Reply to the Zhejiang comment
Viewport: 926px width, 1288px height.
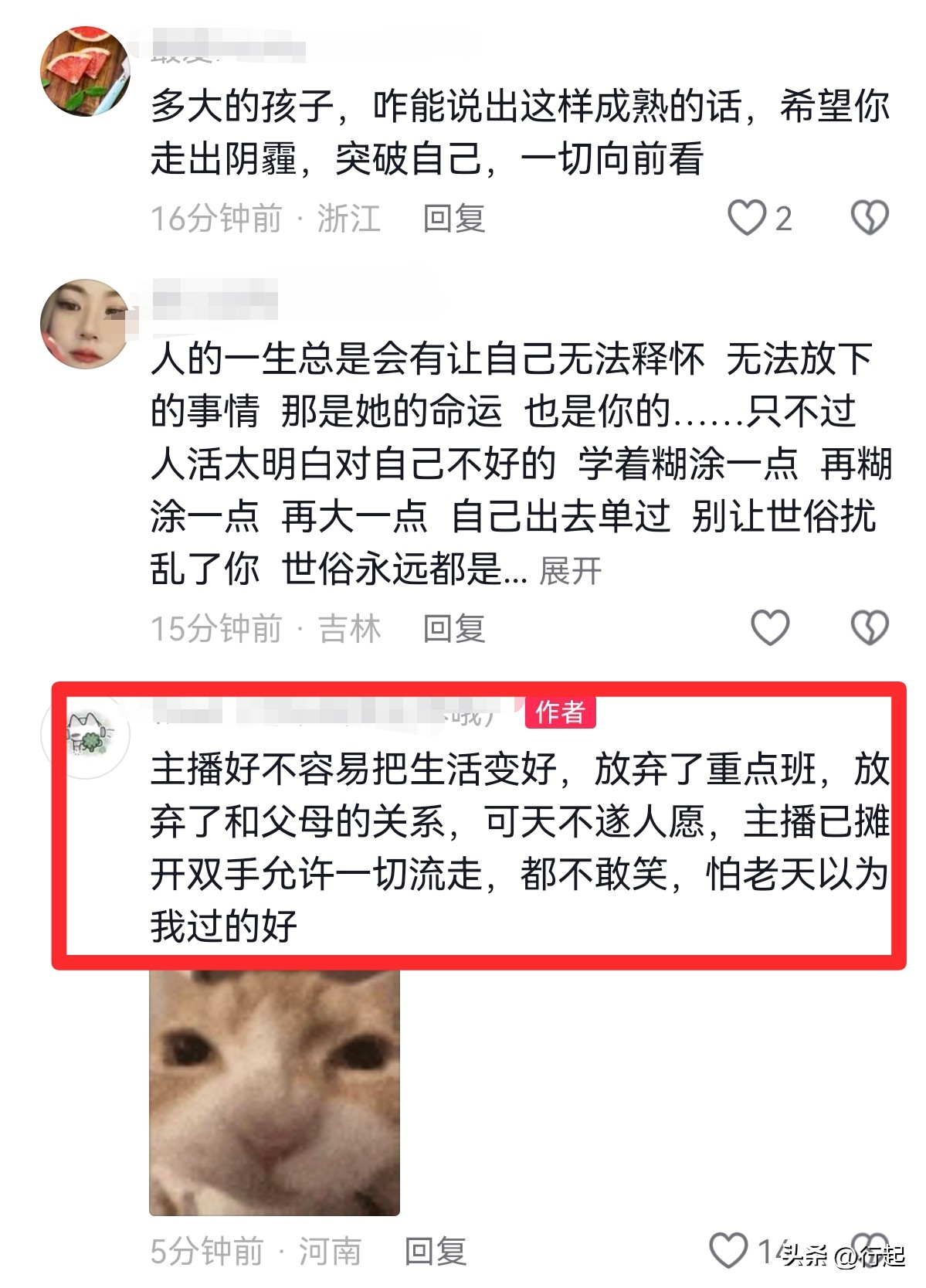coord(454,219)
